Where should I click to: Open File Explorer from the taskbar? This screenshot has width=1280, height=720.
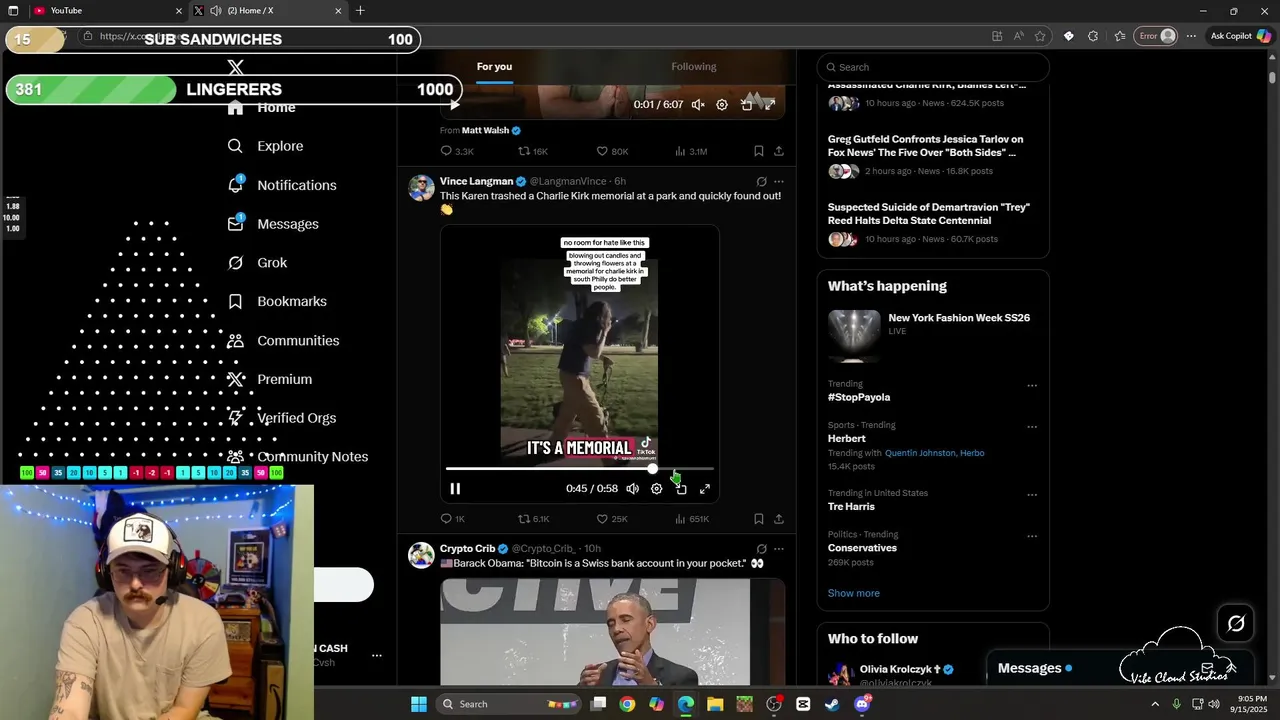[x=715, y=704]
